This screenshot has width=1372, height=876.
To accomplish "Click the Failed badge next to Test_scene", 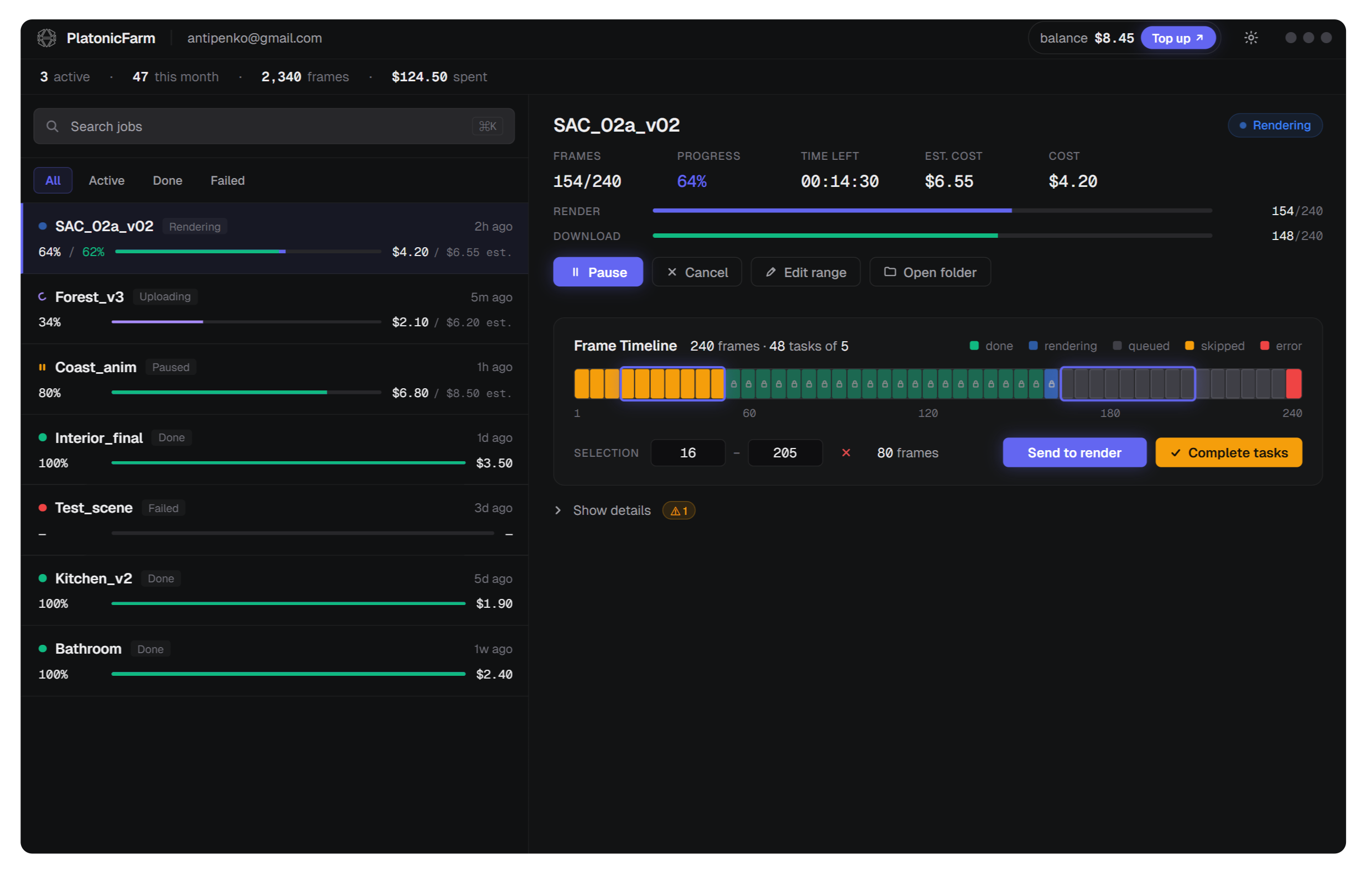I will (x=163, y=508).
